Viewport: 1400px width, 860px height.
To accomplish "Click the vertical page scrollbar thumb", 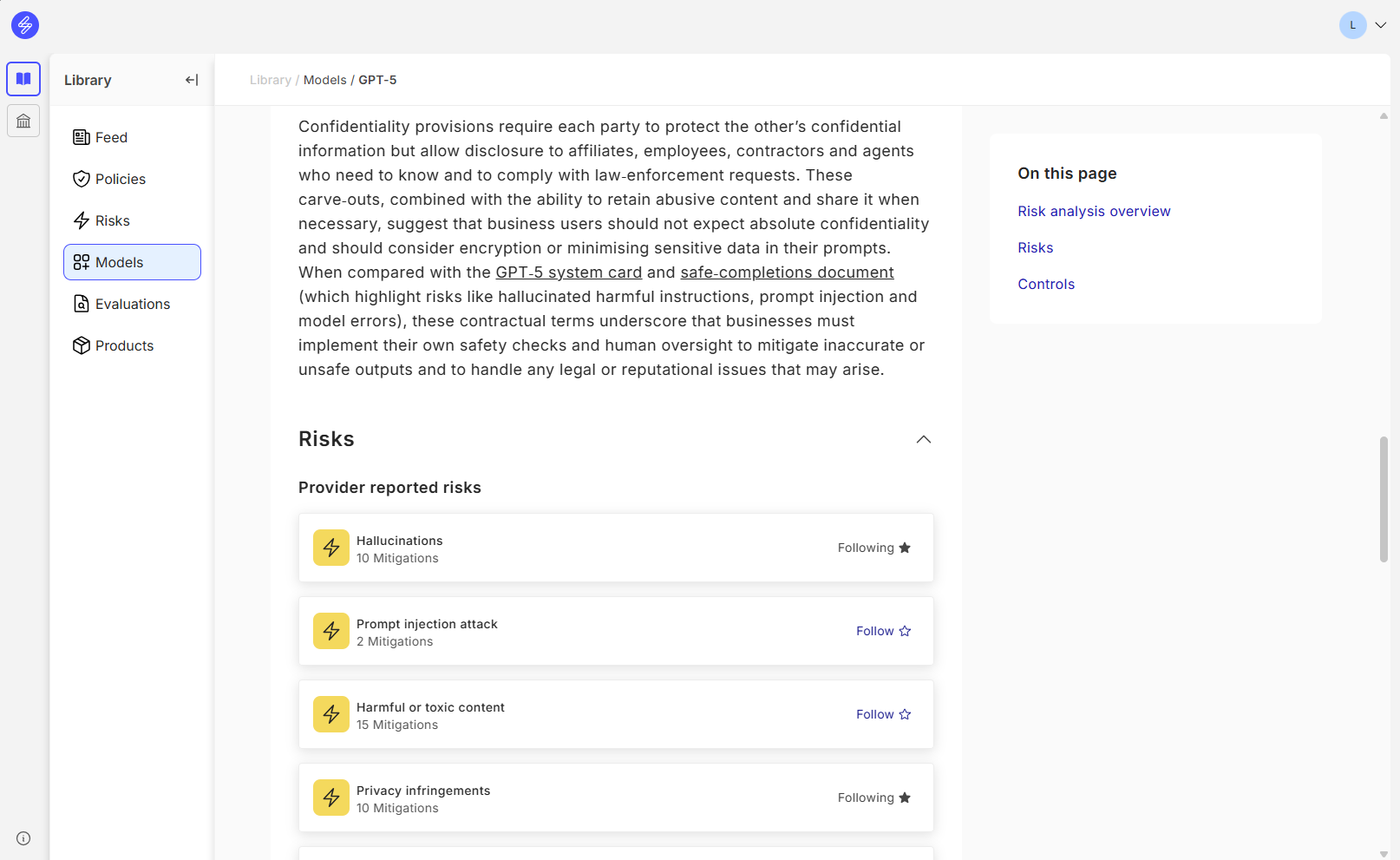I will (1384, 499).
